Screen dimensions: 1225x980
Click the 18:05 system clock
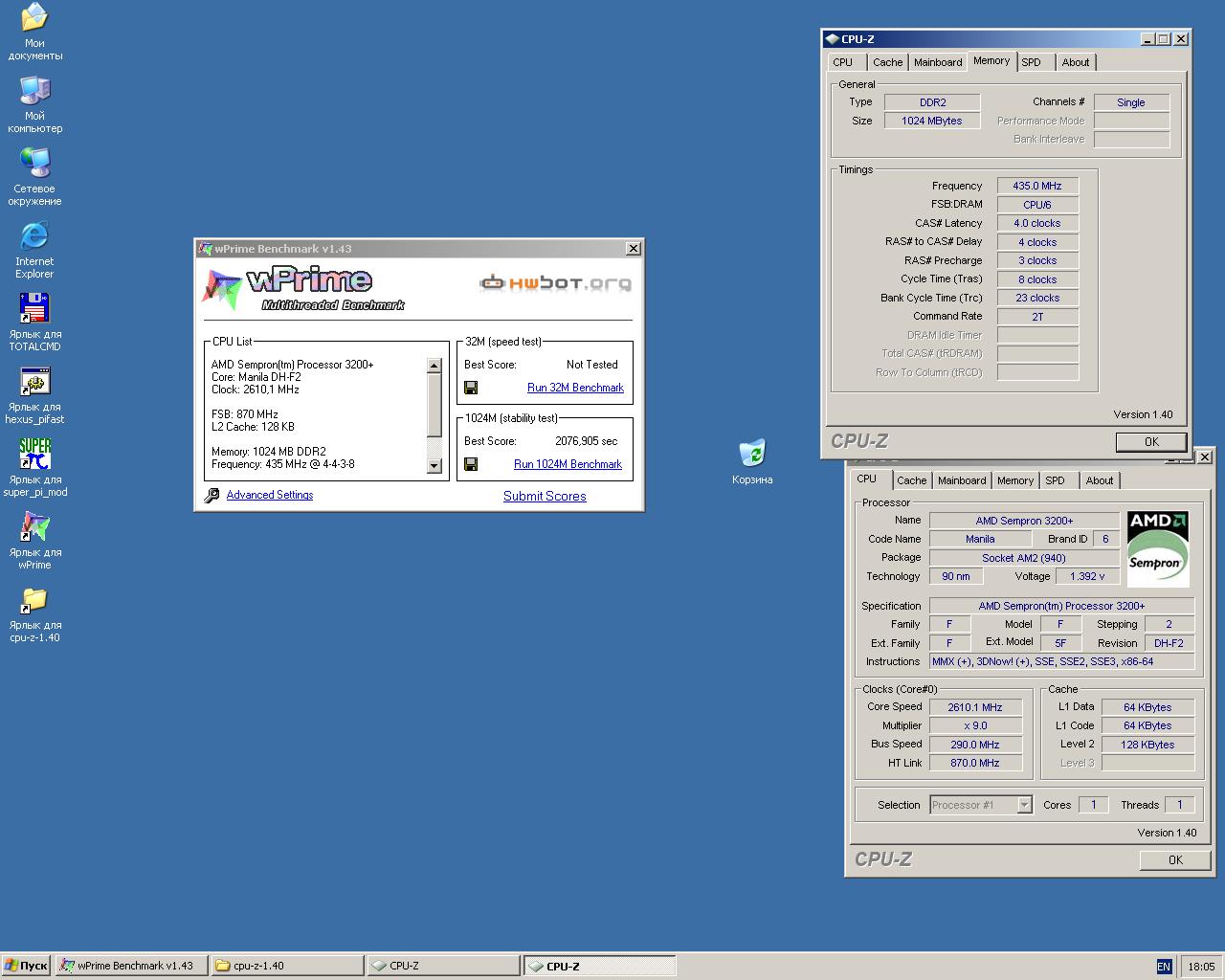pyautogui.click(x=1200, y=967)
